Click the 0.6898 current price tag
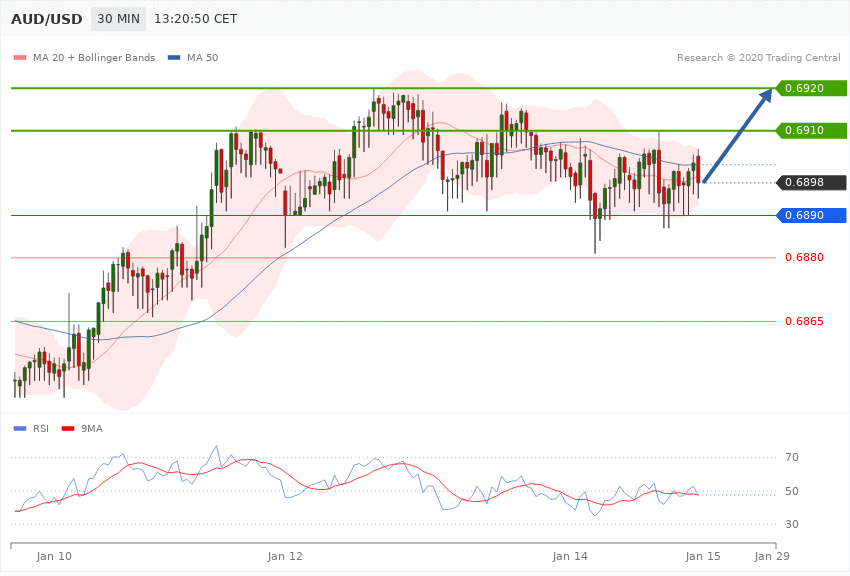The height and width of the screenshot is (576, 850). [811, 183]
